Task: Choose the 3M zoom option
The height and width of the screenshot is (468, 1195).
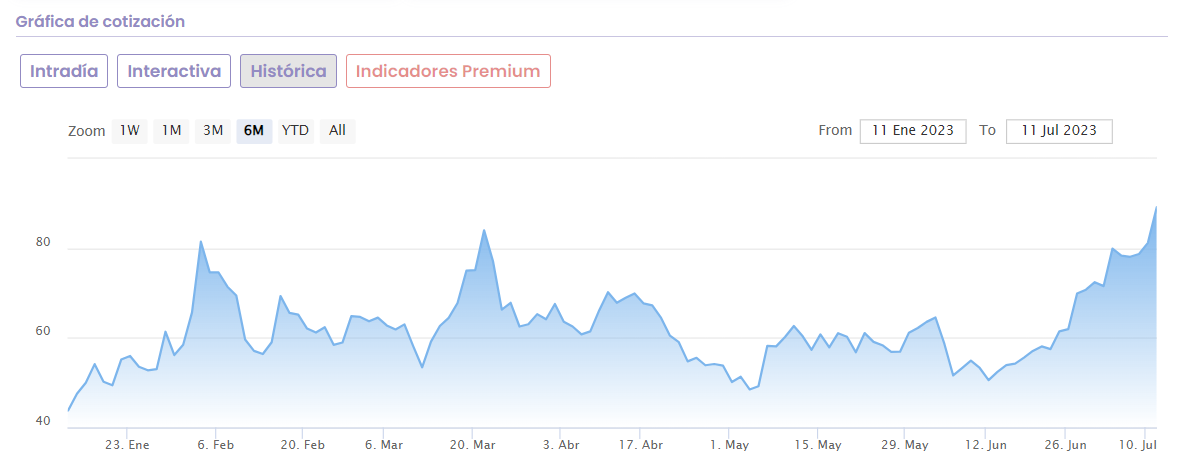Action: (x=212, y=130)
